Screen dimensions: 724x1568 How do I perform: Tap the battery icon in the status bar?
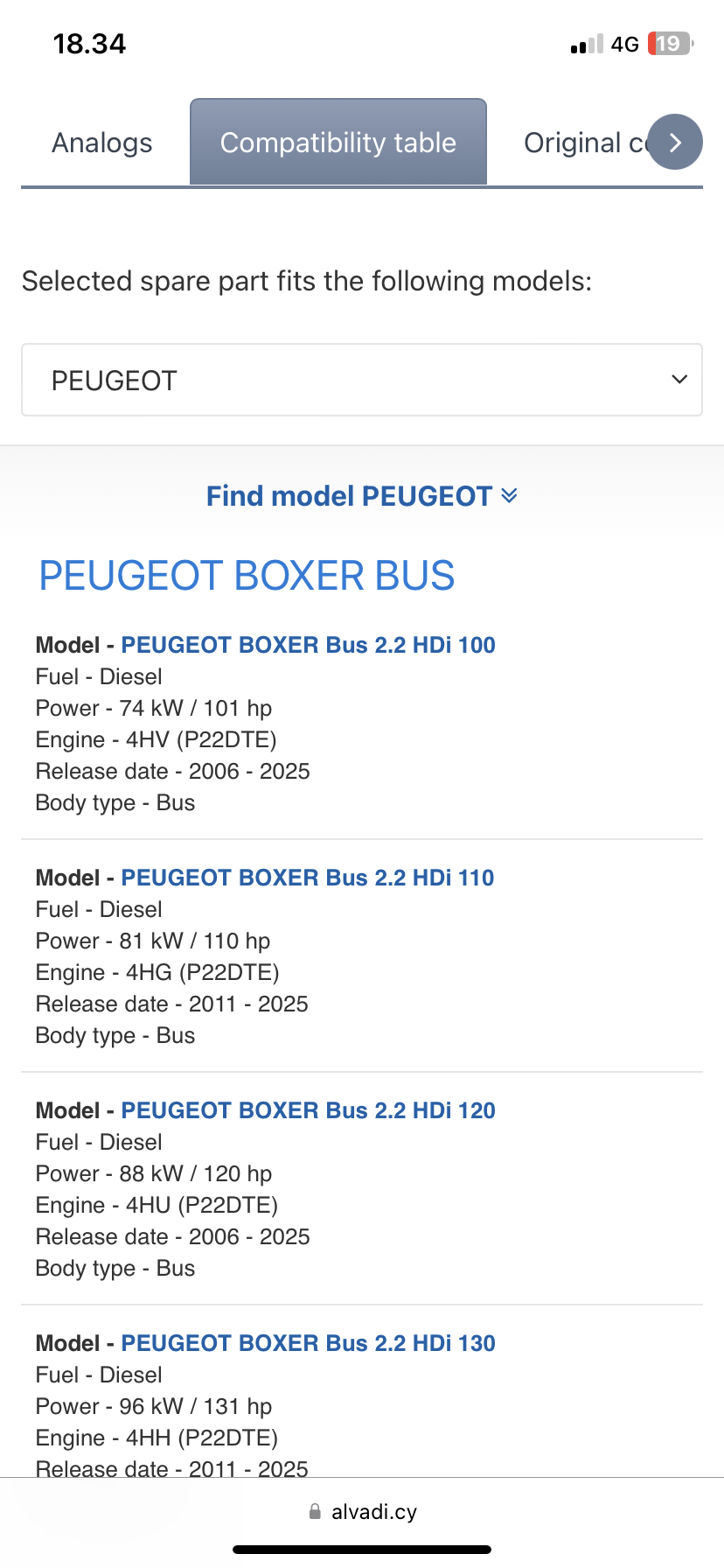(670, 44)
